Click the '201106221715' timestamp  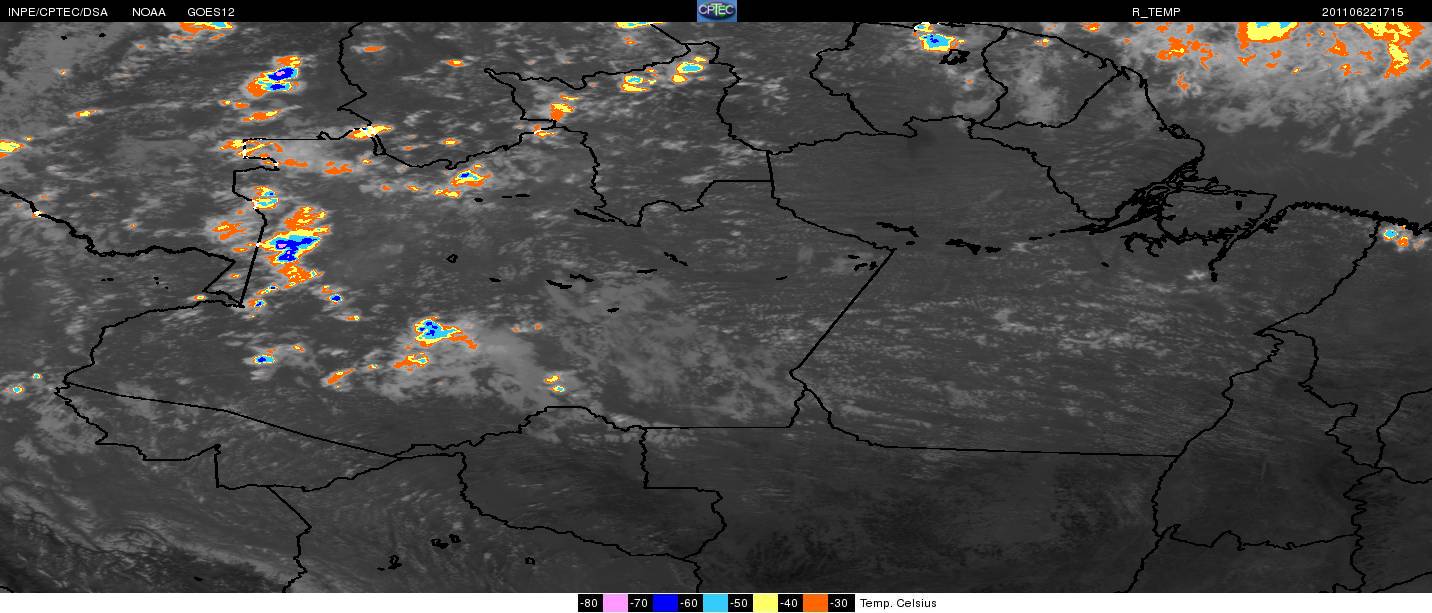[x=1363, y=12]
